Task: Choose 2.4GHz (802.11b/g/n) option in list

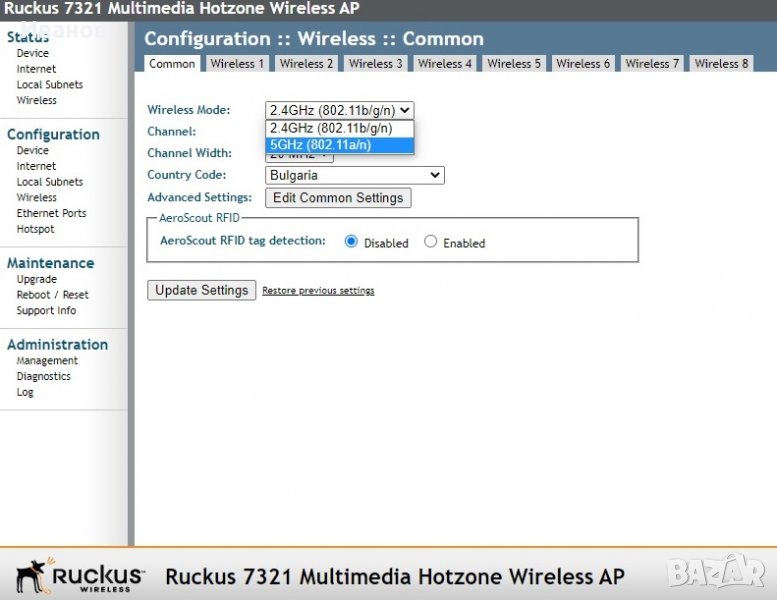Action: pos(339,128)
